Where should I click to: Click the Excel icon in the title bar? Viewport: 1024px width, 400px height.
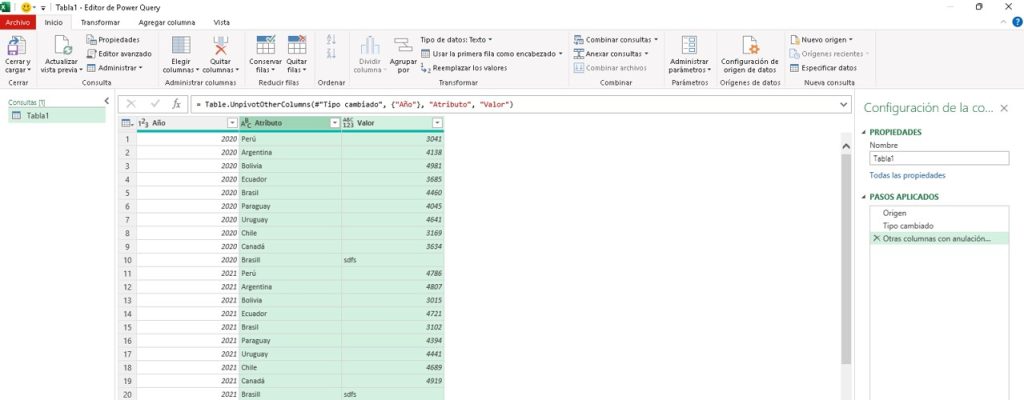pos(7,7)
